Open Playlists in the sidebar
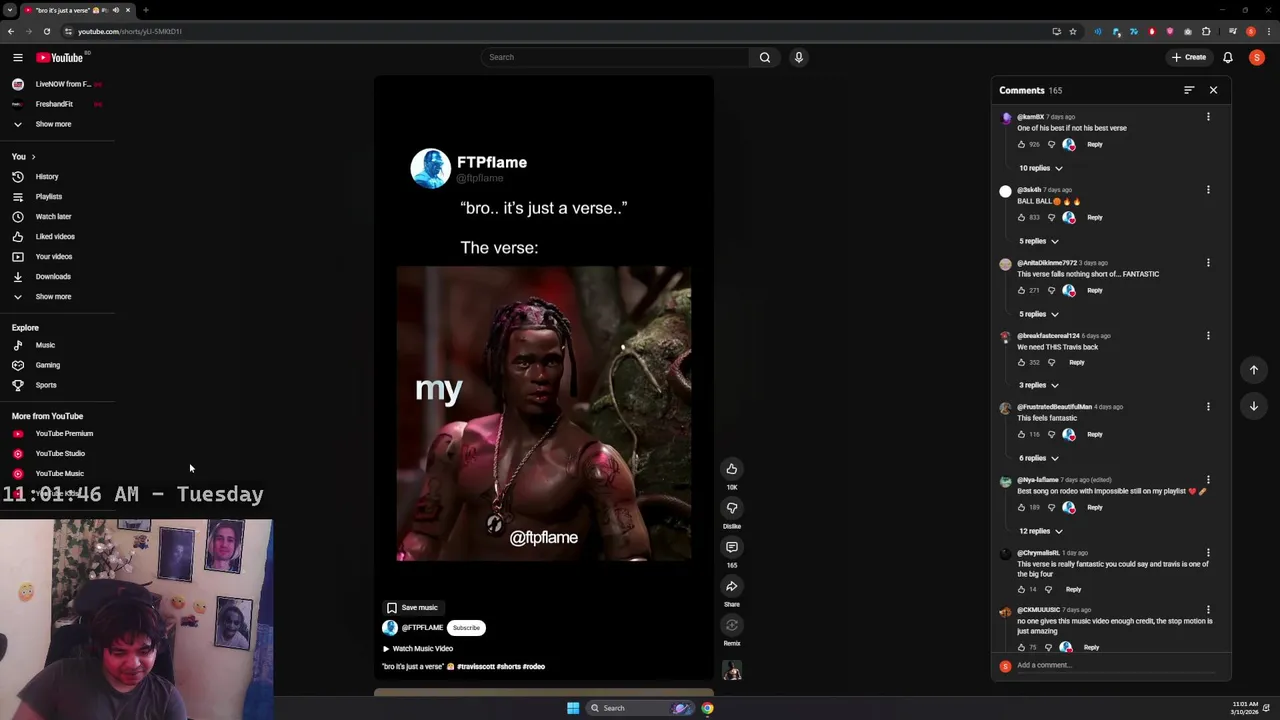 (x=48, y=197)
